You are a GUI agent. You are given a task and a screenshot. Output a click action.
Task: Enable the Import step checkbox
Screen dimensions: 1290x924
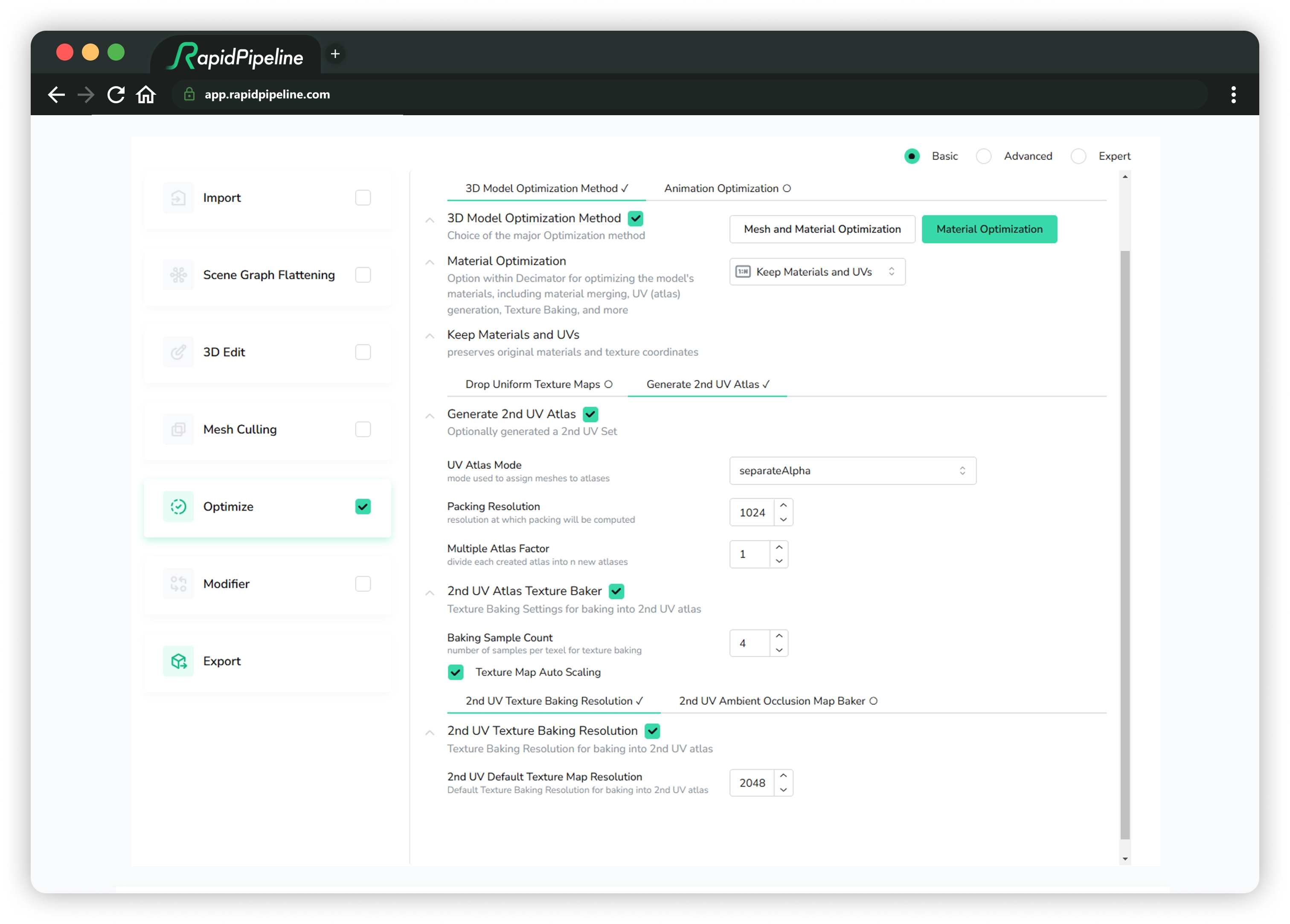click(363, 198)
